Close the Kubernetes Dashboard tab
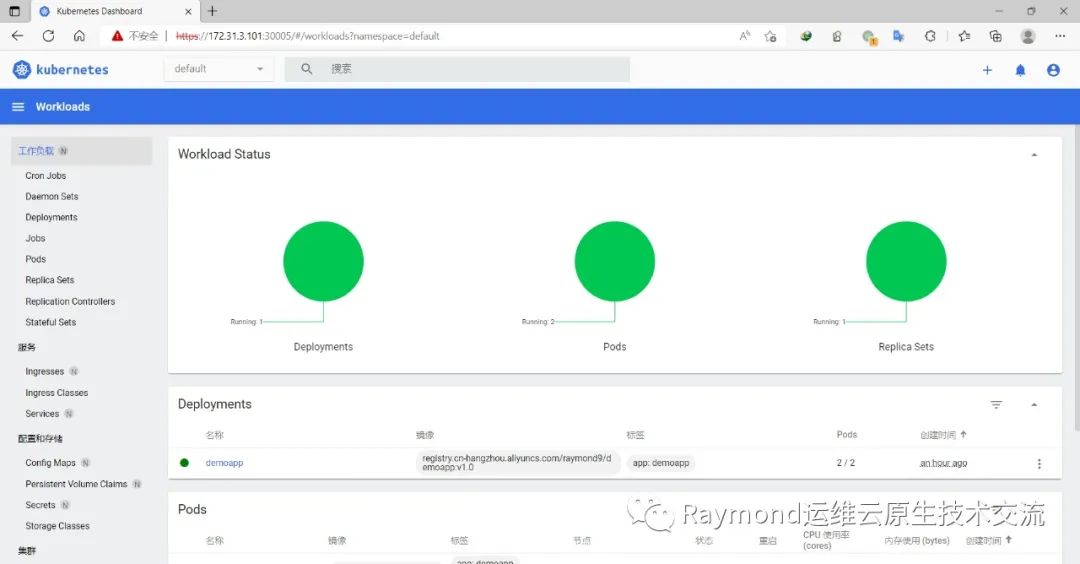The width and height of the screenshot is (1080, 564). [188, 12]
